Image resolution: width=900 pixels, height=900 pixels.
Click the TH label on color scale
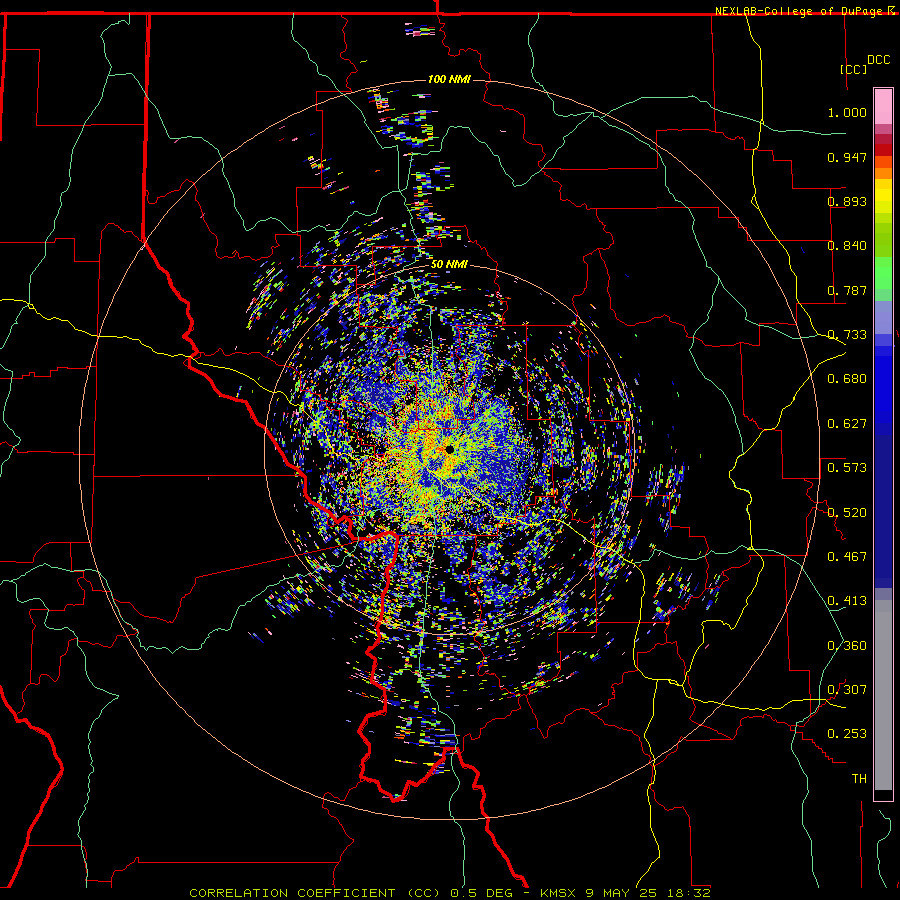click(x=859, y=779)
